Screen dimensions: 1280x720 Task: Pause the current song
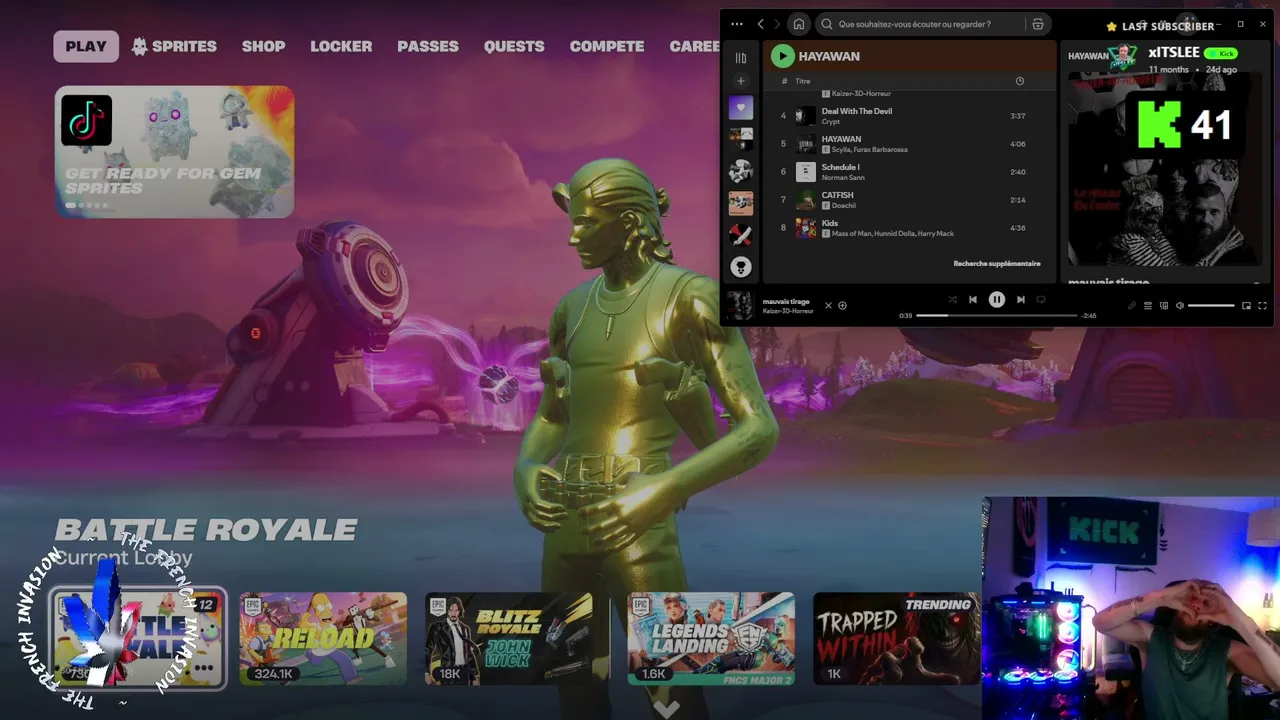[x=997, y=299]
